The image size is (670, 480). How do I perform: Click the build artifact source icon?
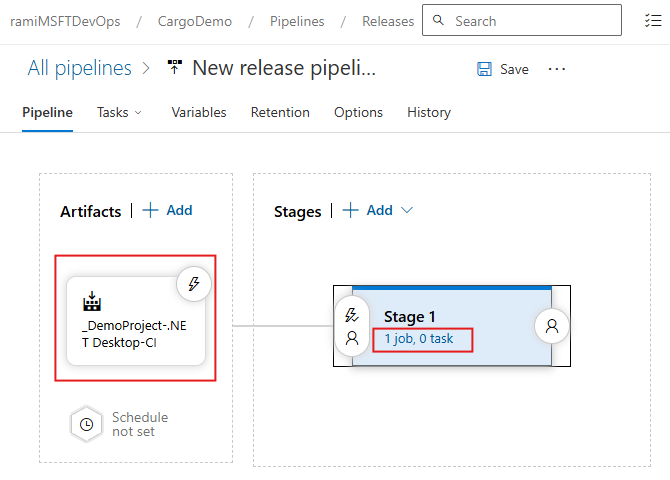pos(92,302)
